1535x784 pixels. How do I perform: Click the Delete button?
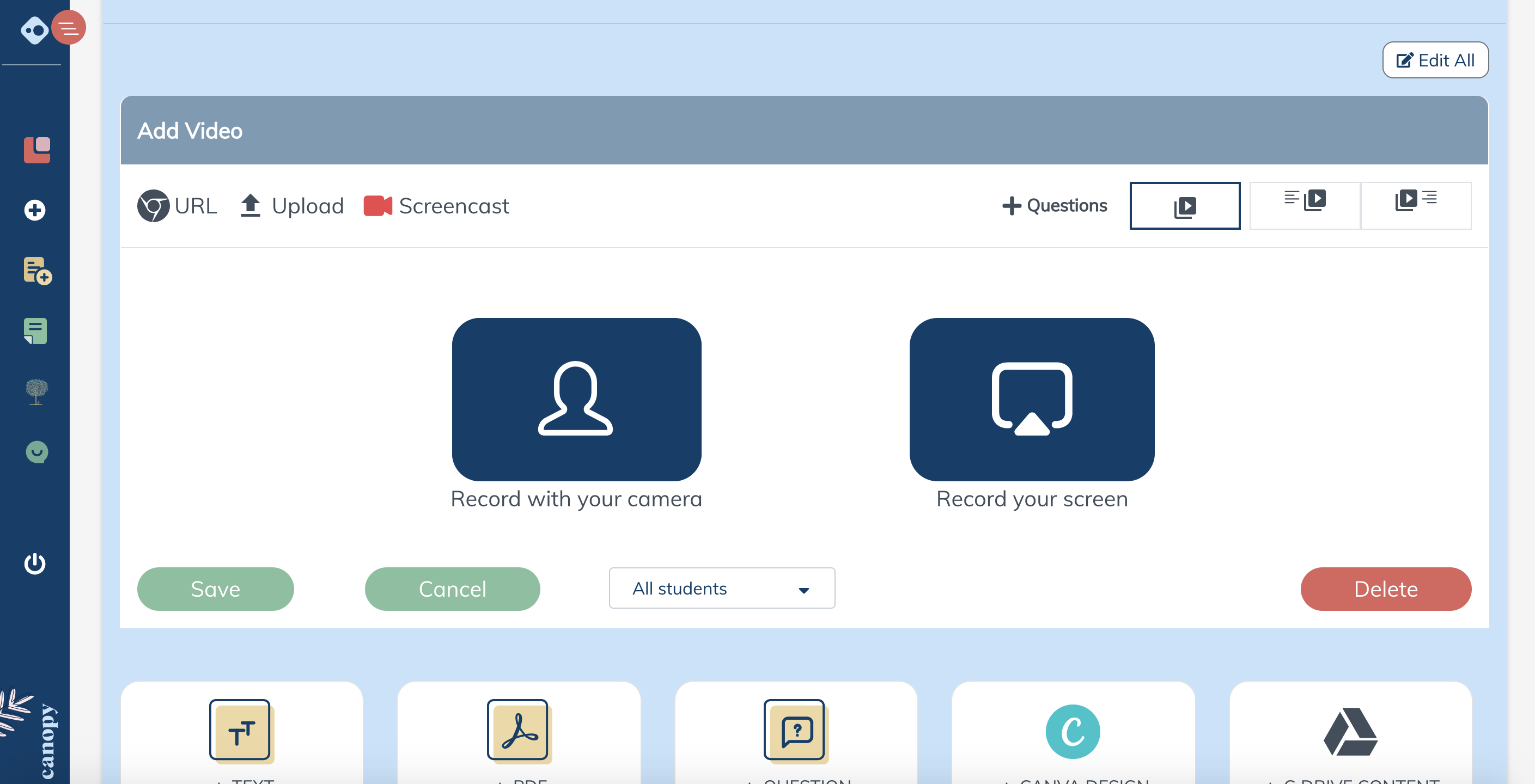[x=1385, y=589]
